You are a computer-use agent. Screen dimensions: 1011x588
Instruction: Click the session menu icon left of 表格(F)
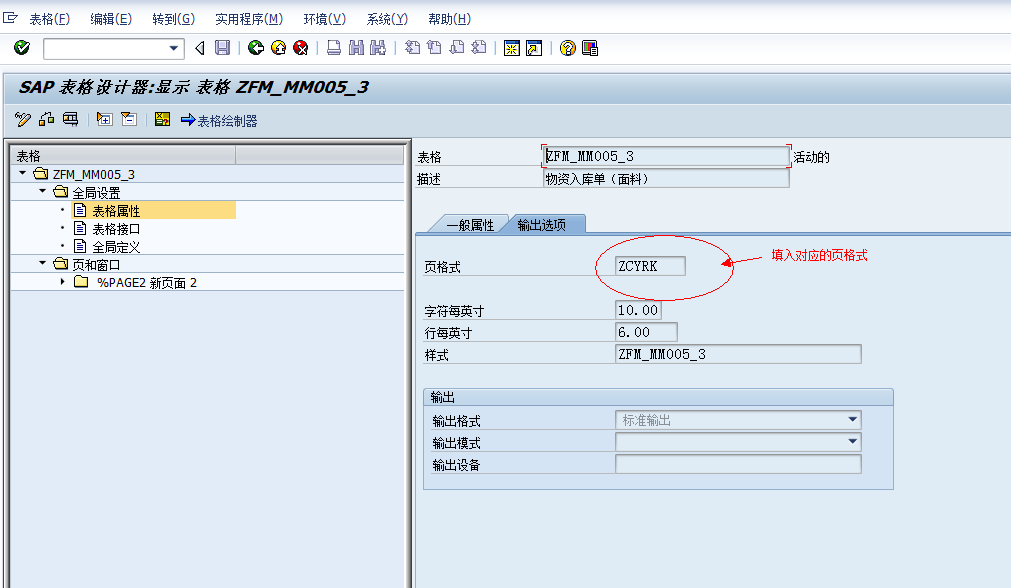click(x=10, y=18)
